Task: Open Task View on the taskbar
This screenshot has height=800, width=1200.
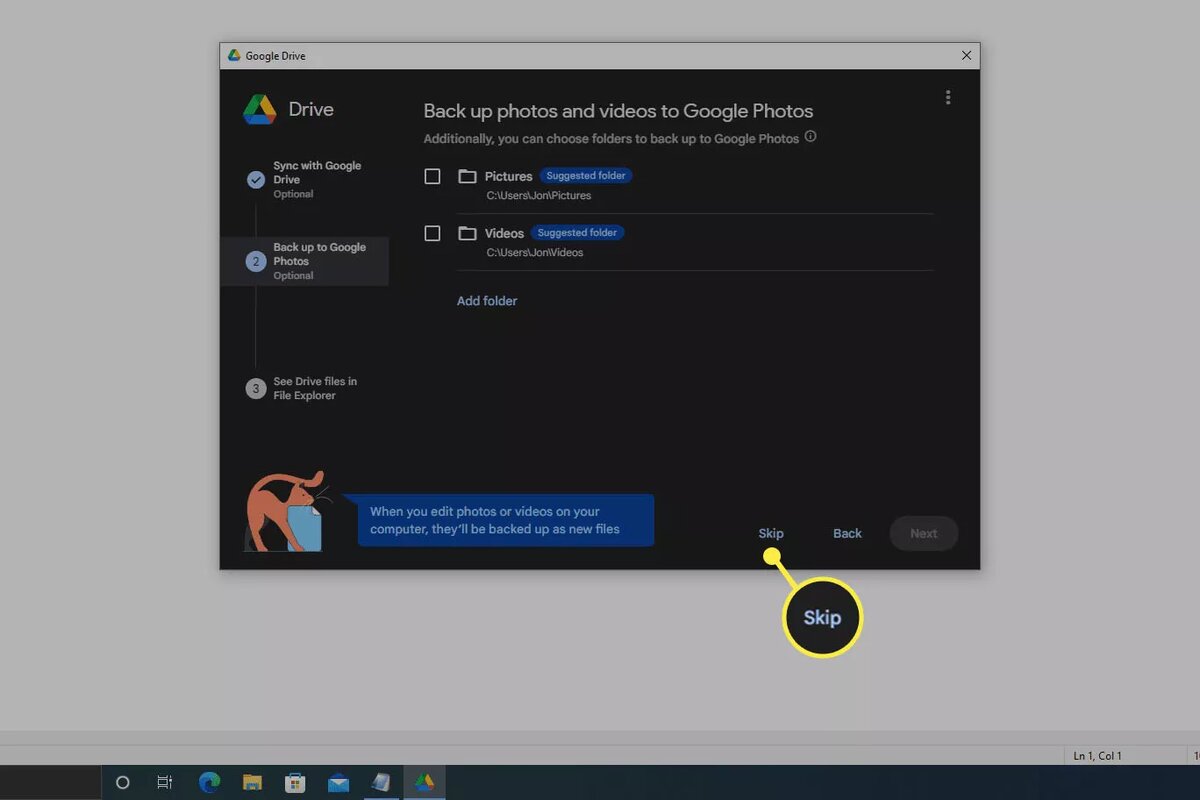Action: [x=165, y=783]
